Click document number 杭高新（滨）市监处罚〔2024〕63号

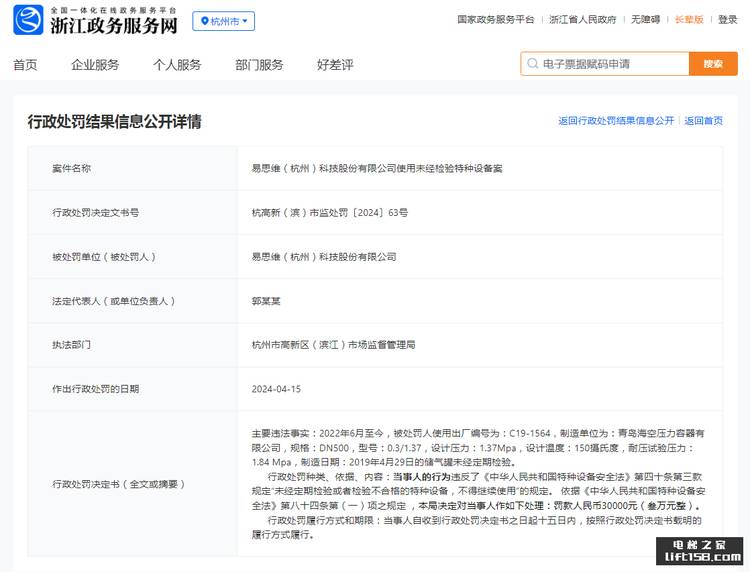tap(330, 212)
